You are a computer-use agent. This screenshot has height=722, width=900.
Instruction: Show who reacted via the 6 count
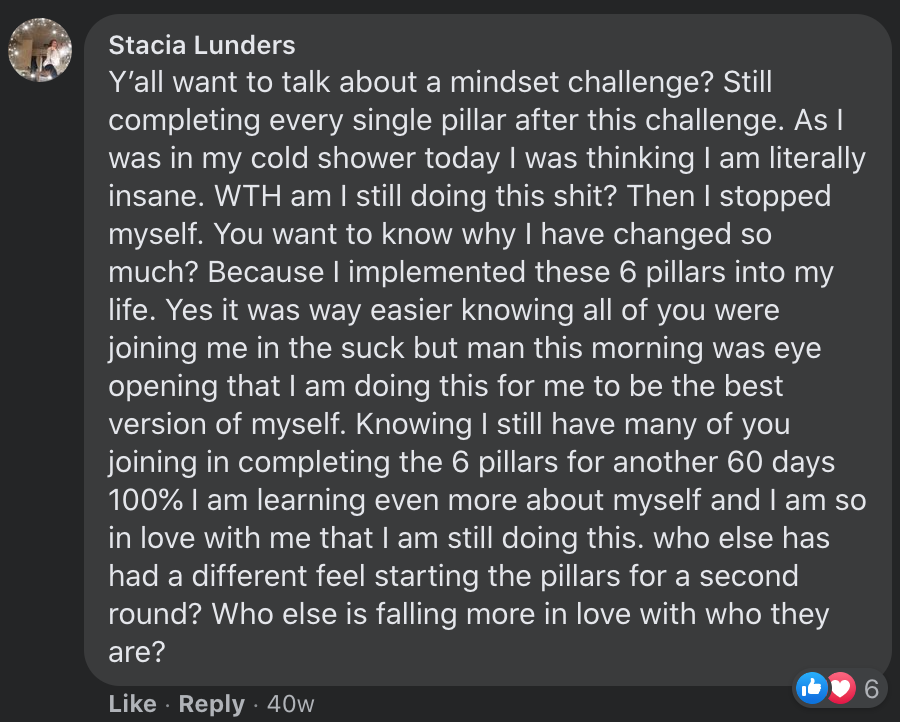click(871, 689)
